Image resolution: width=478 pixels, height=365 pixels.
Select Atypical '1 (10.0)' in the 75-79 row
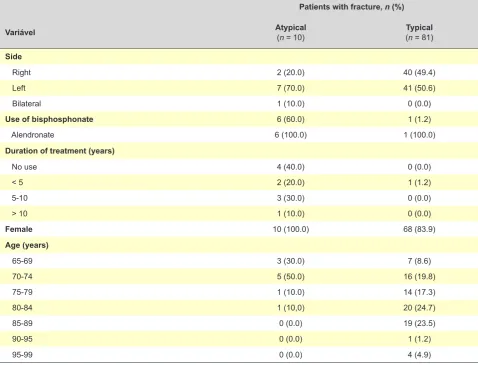coord(291,292)
